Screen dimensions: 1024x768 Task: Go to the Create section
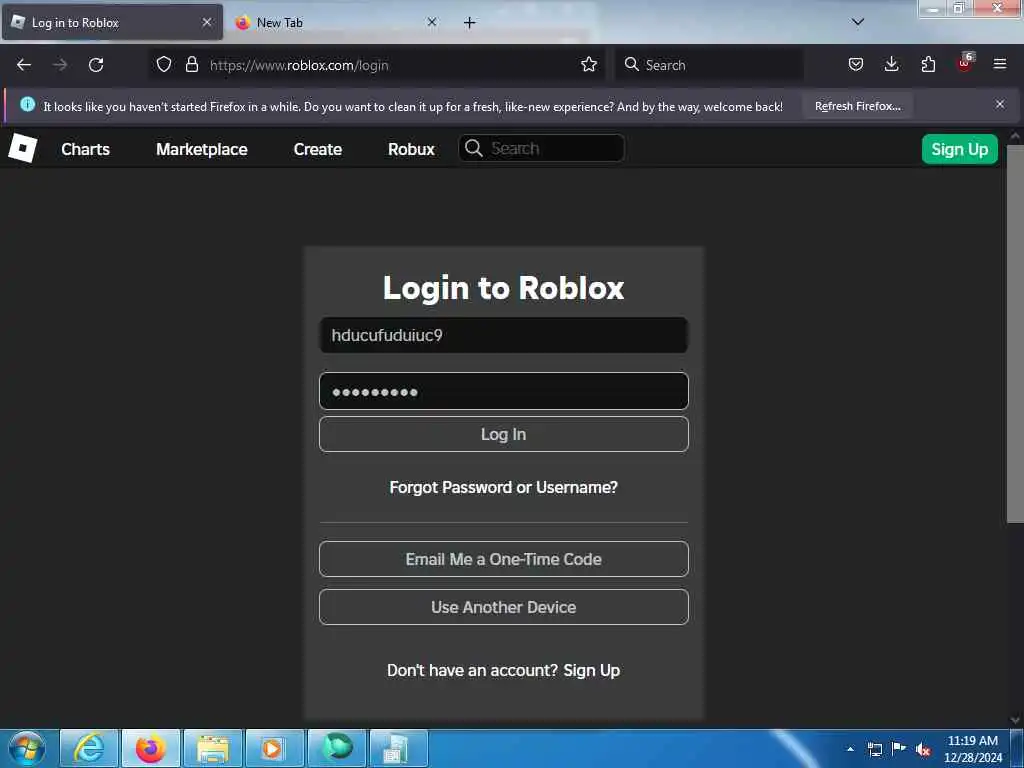(x=318, y=149)
